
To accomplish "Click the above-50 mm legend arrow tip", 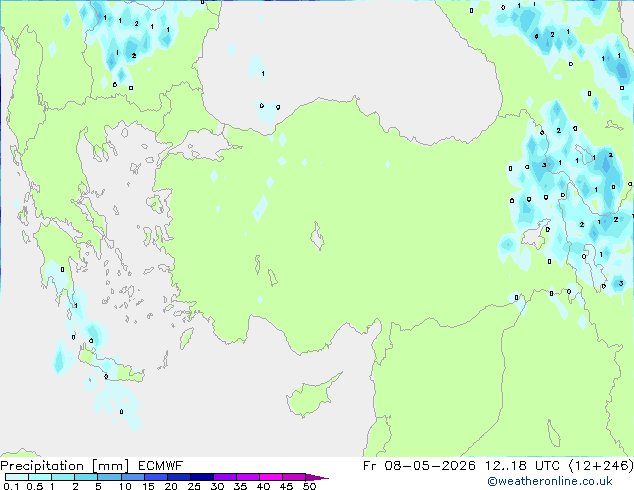I will 317,477.
